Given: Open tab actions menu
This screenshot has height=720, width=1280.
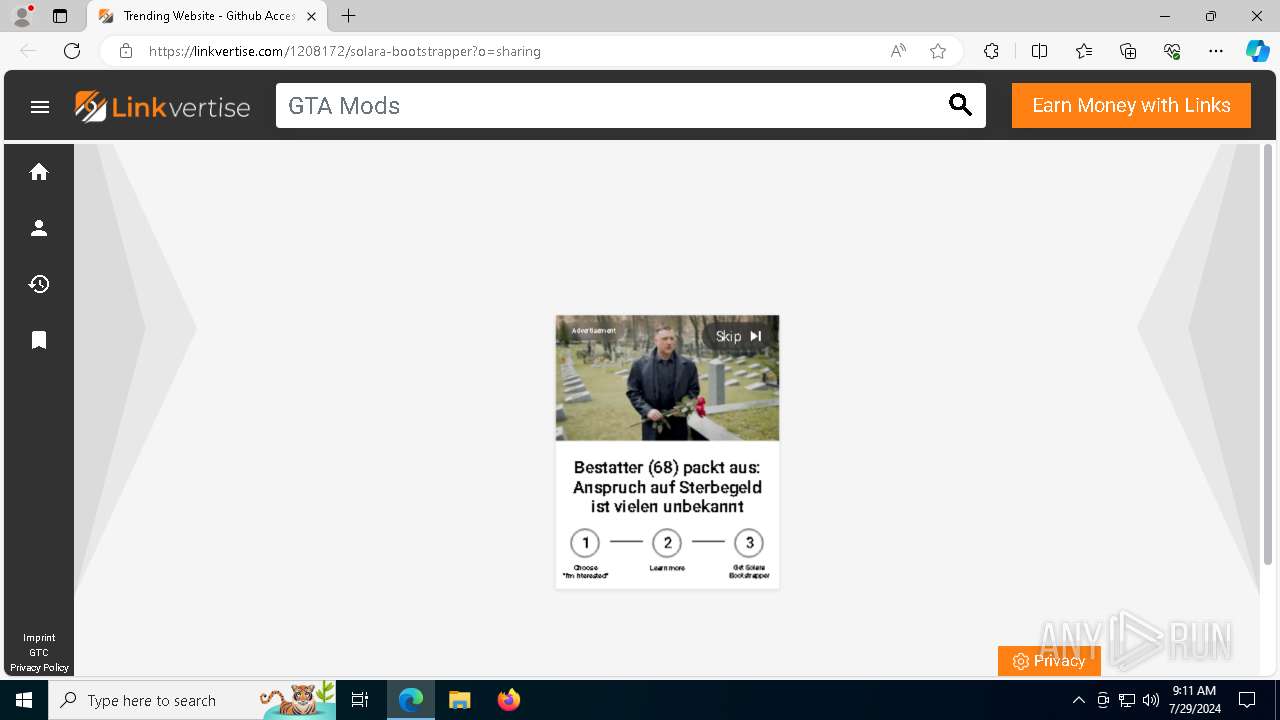Looking at the screenshot, I should click(60, 16).
